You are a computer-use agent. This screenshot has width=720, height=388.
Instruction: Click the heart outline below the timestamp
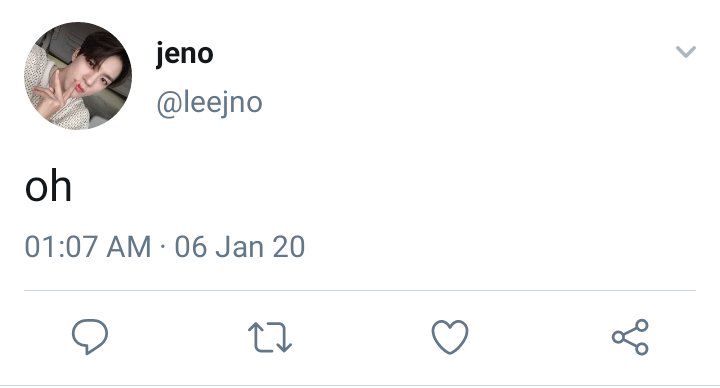(450, 337)
